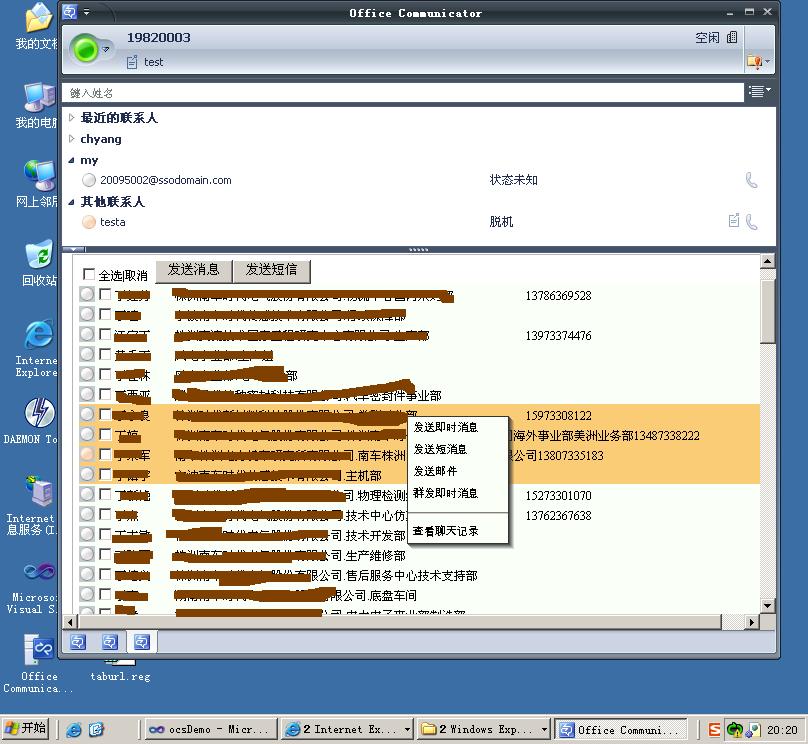Click the horizontal scrollbar left arrow
Viewport: 808px width, 744px height.
pyautogui.click(x=70, y=622)
